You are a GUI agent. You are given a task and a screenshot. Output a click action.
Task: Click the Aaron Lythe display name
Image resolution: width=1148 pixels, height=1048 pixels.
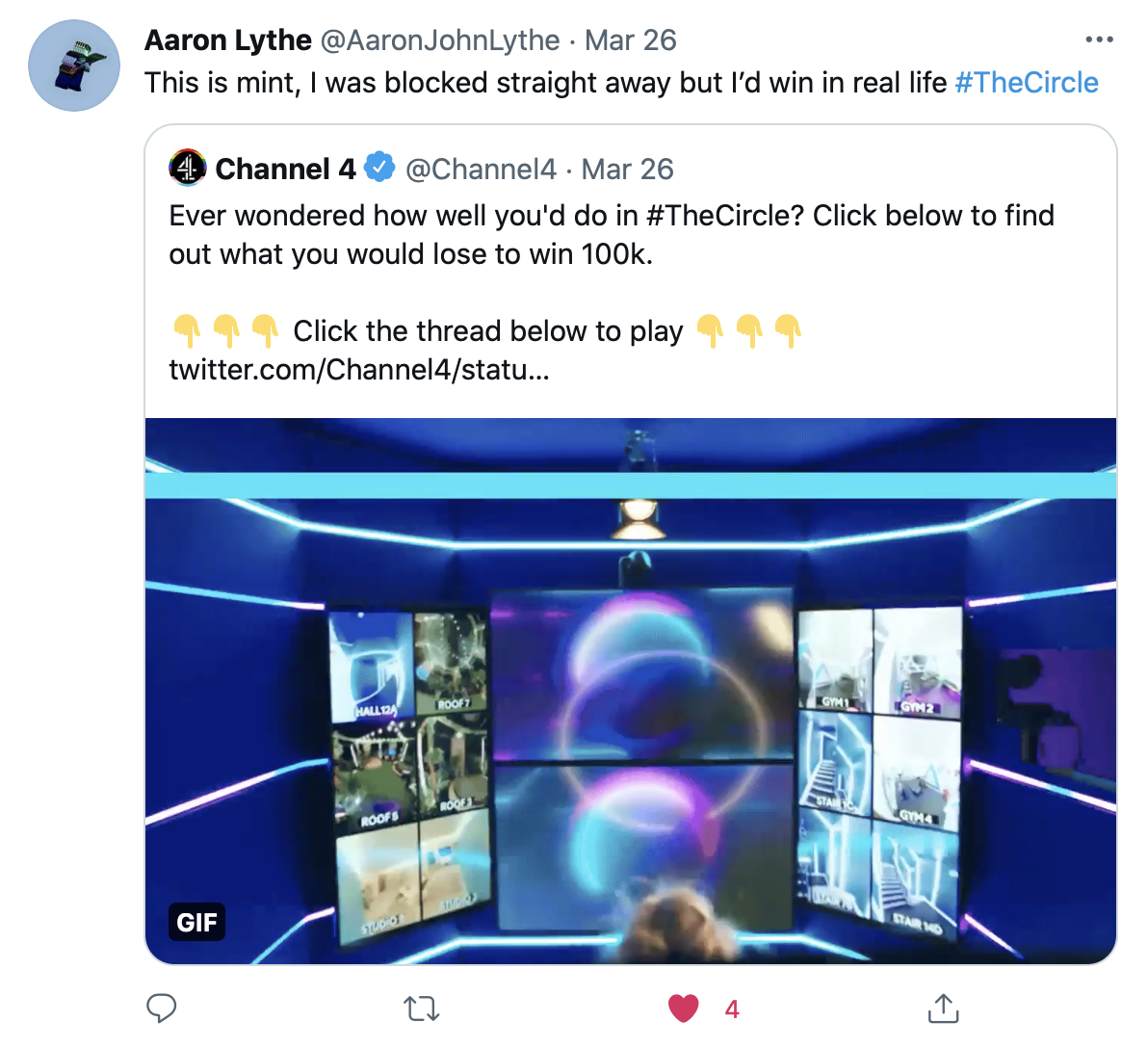pyautogui.click(x=227, y=40)
